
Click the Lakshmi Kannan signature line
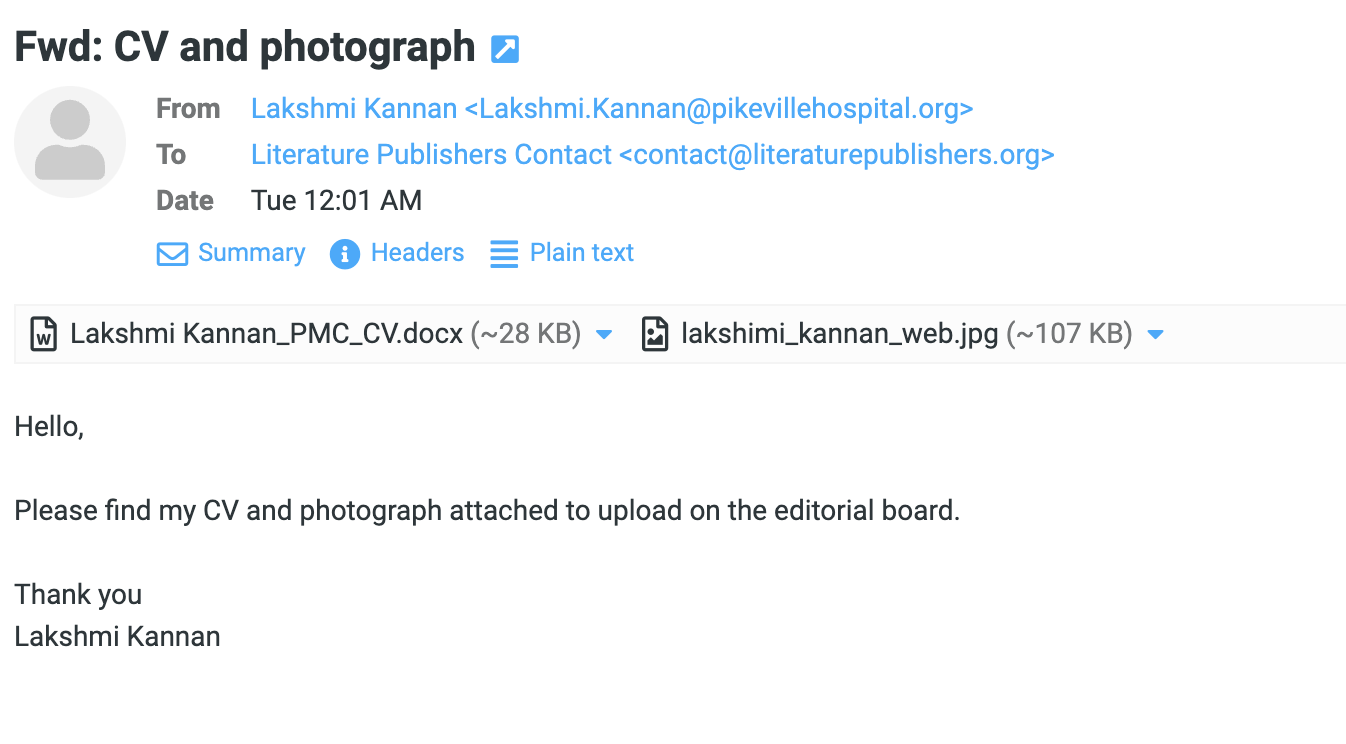pos(117,637)
